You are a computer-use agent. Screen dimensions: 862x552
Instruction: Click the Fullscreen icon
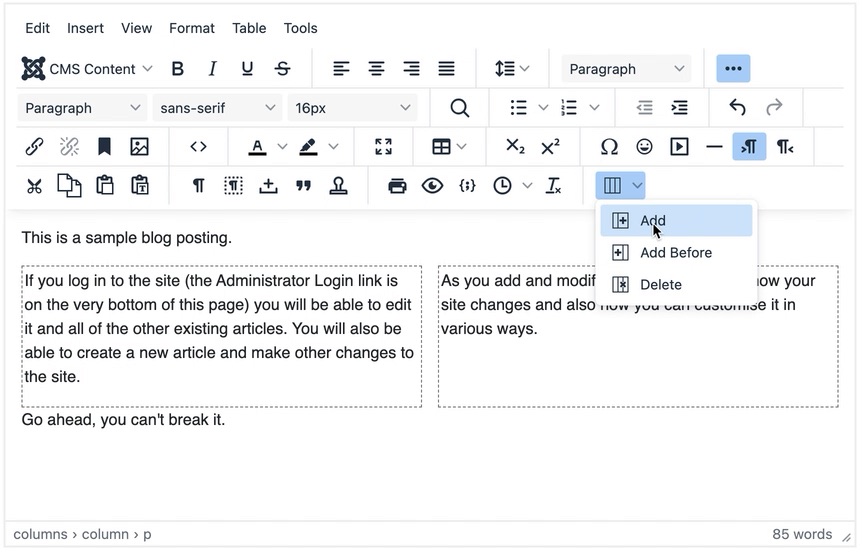point(383,147)
